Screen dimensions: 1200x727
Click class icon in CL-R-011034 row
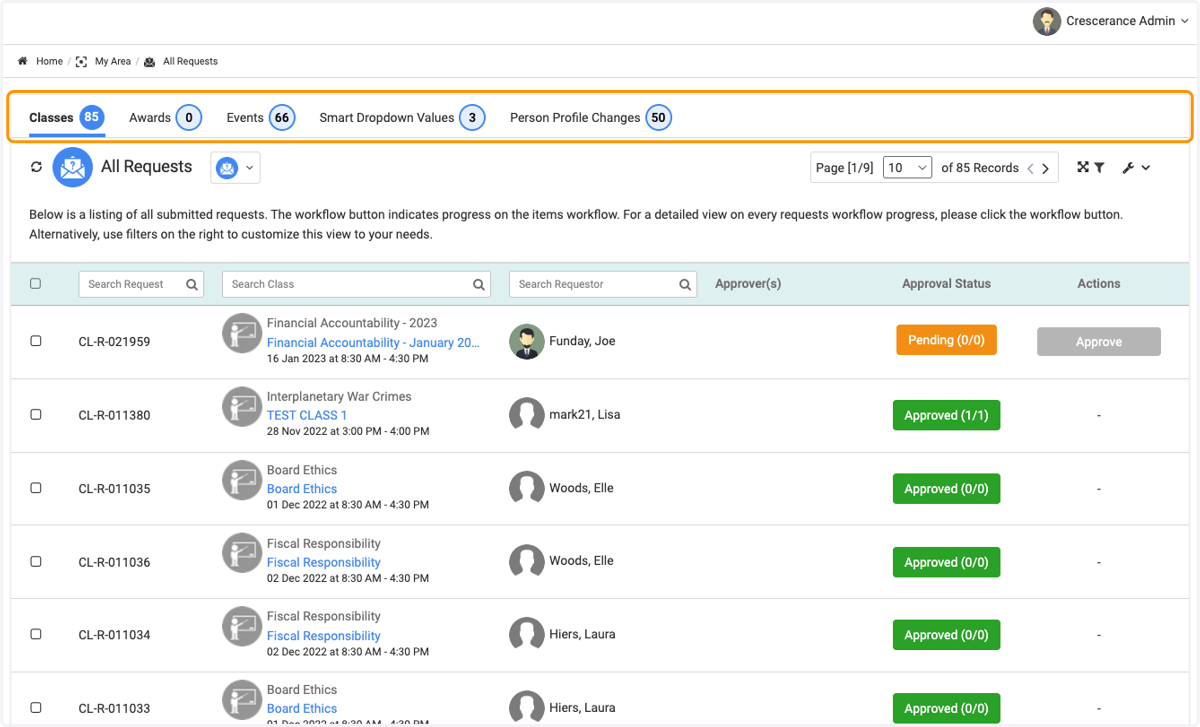[241, 626]
